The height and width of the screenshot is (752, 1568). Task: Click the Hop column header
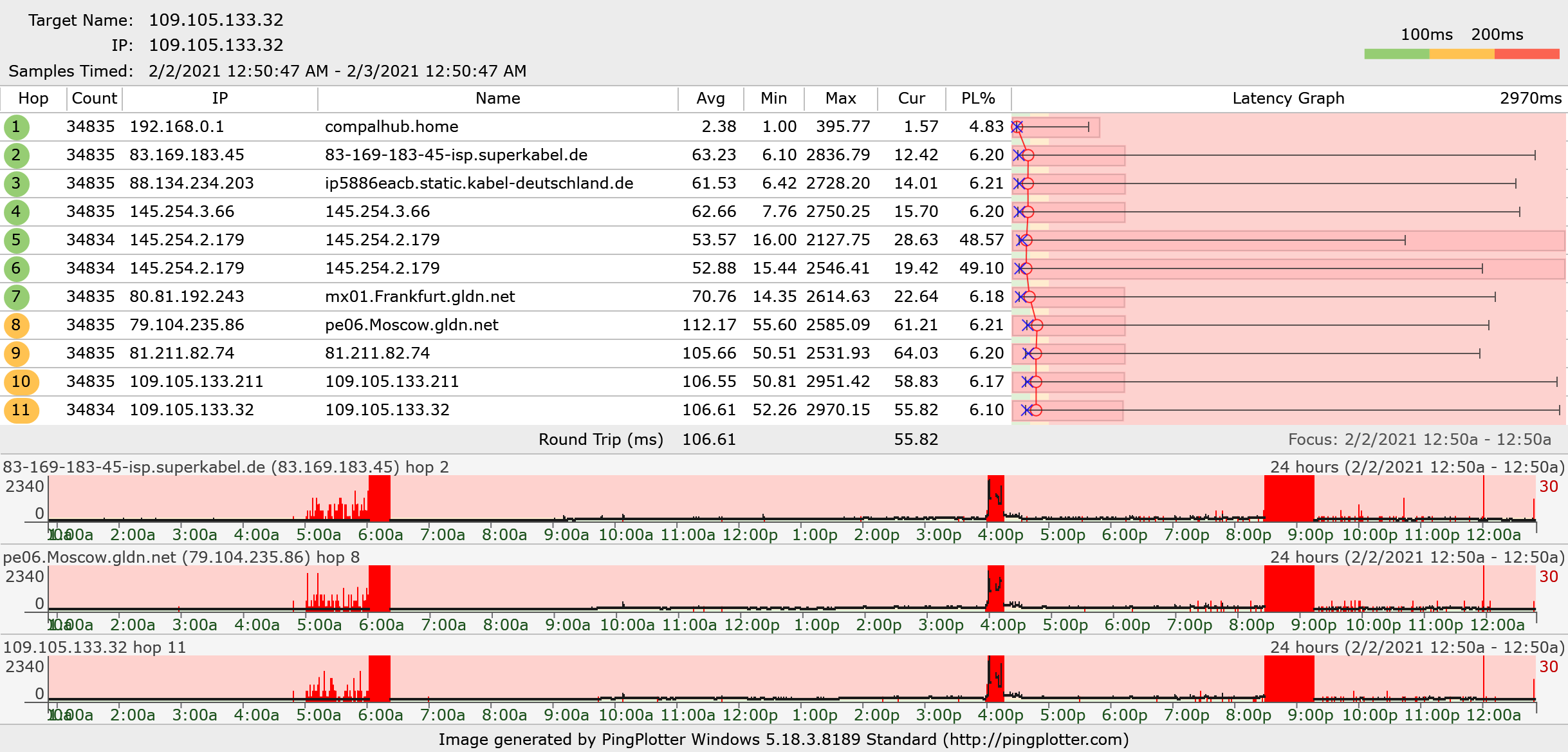click(33, 99)
